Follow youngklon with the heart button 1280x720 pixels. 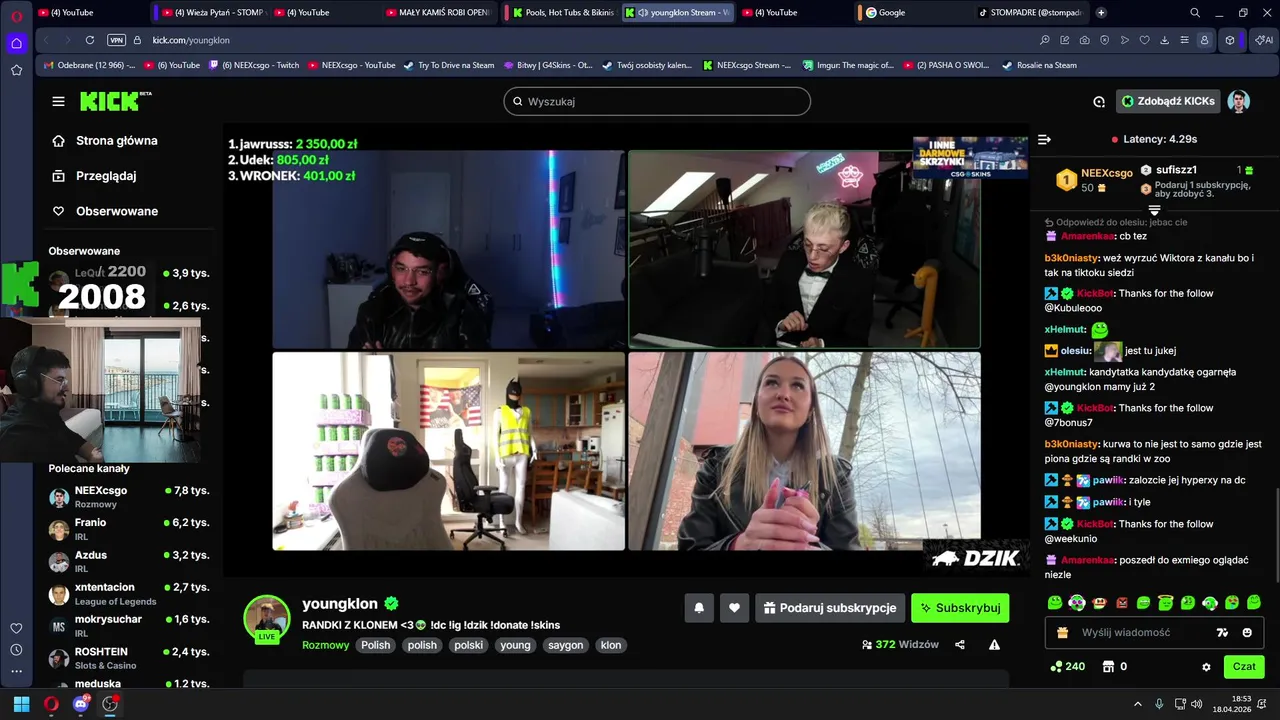click(x=734, y=608)
